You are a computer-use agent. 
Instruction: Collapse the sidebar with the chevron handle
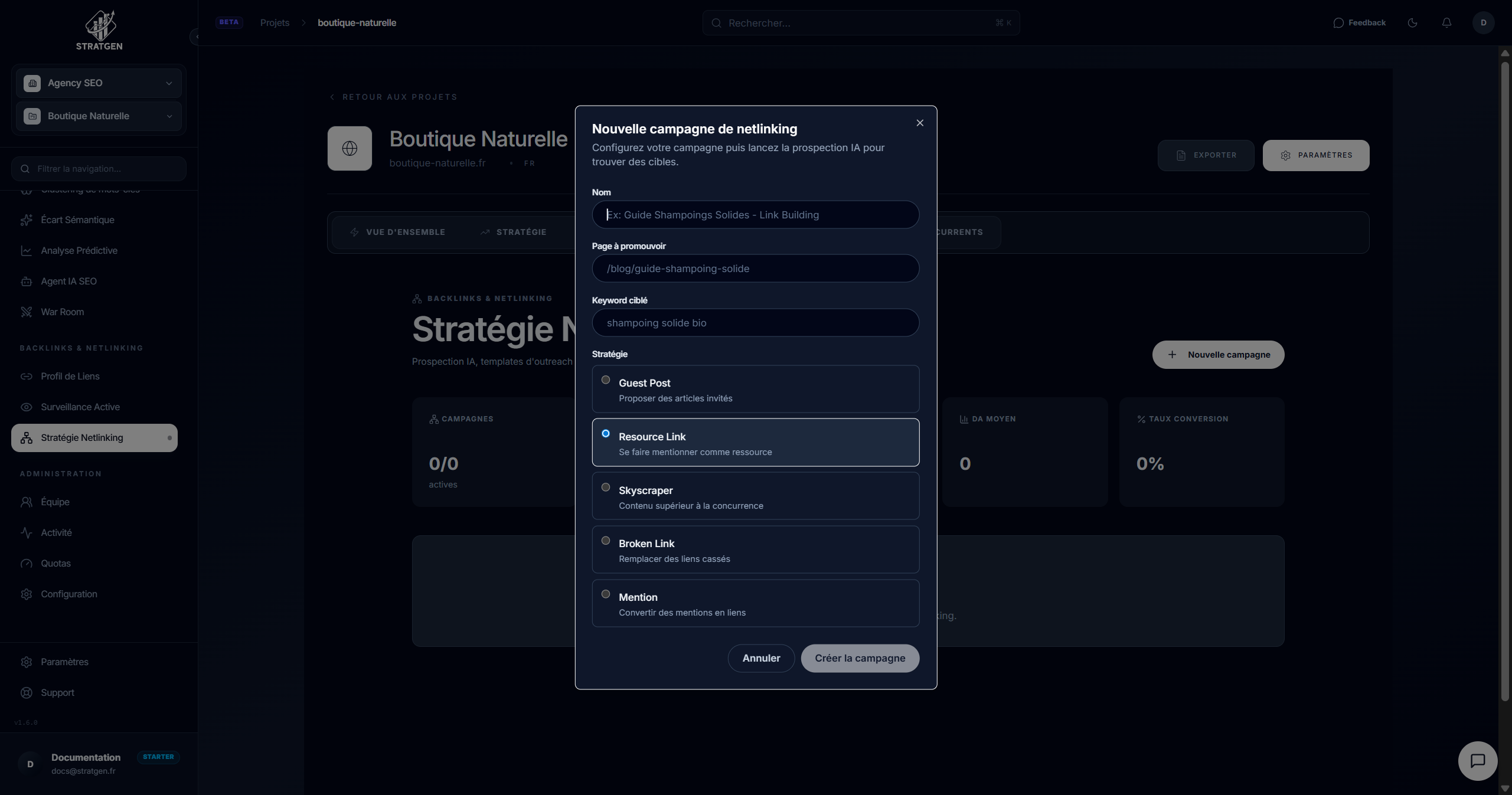[x=197, y=37]
